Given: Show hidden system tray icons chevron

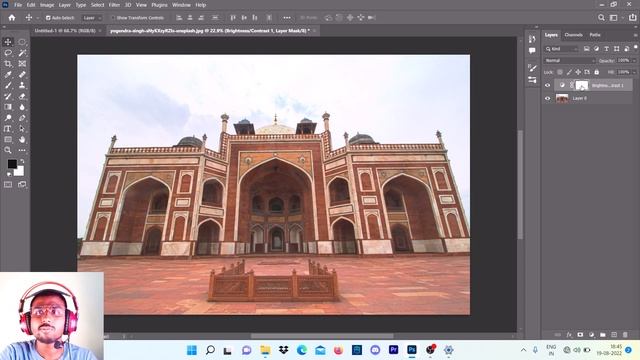Looking at the screenshot, I should [523, 350].
